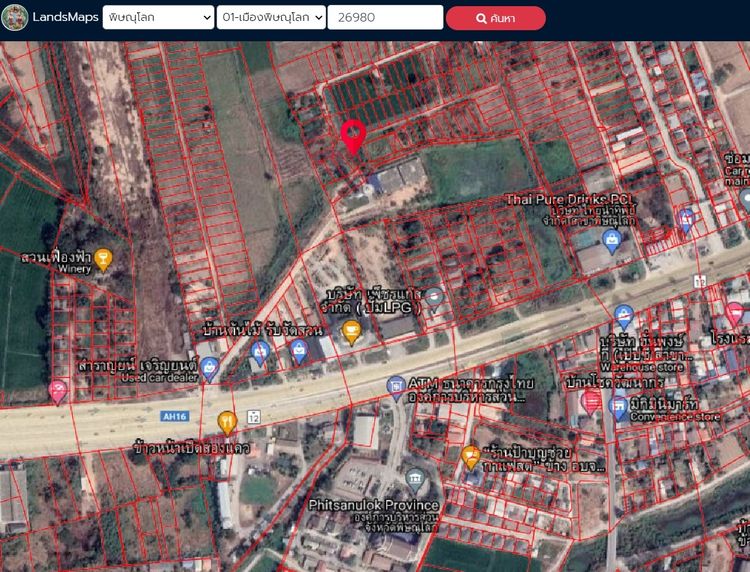The height and width of the screenshot is (572, 750).
Task: Click the AH16 highway shield
Action: tap(175, 416)
